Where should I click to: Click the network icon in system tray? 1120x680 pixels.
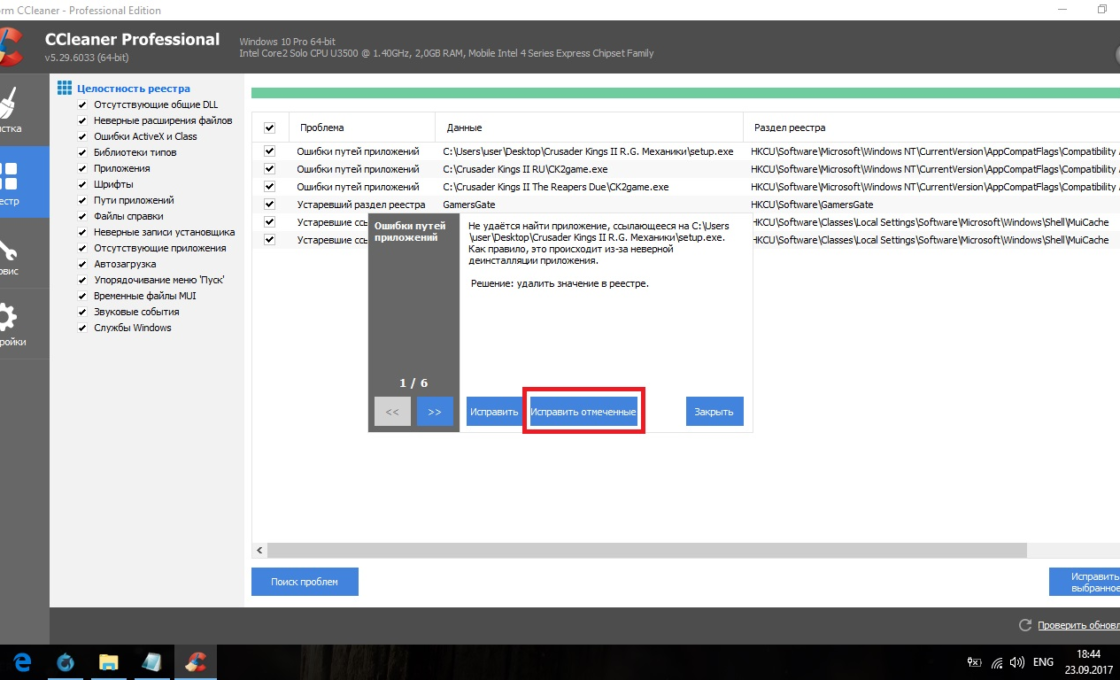pyautogui.click(x=996, y=662)
